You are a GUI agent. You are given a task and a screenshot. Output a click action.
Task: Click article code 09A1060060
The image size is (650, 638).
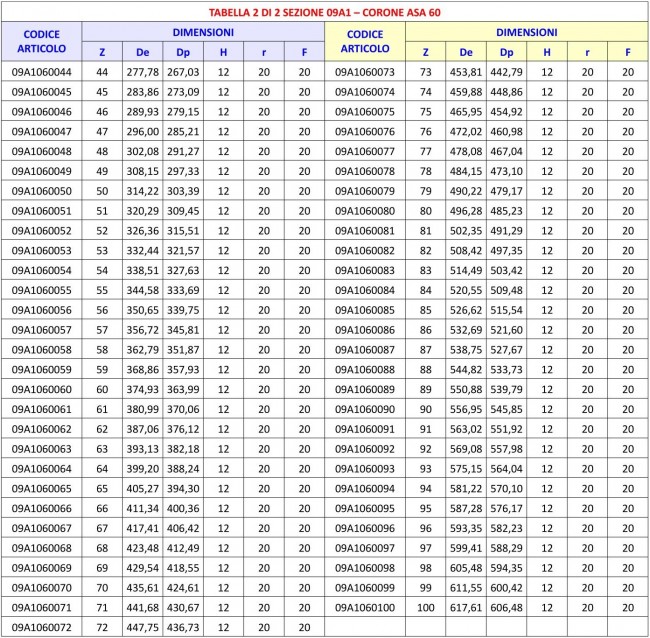pos(41,389)
